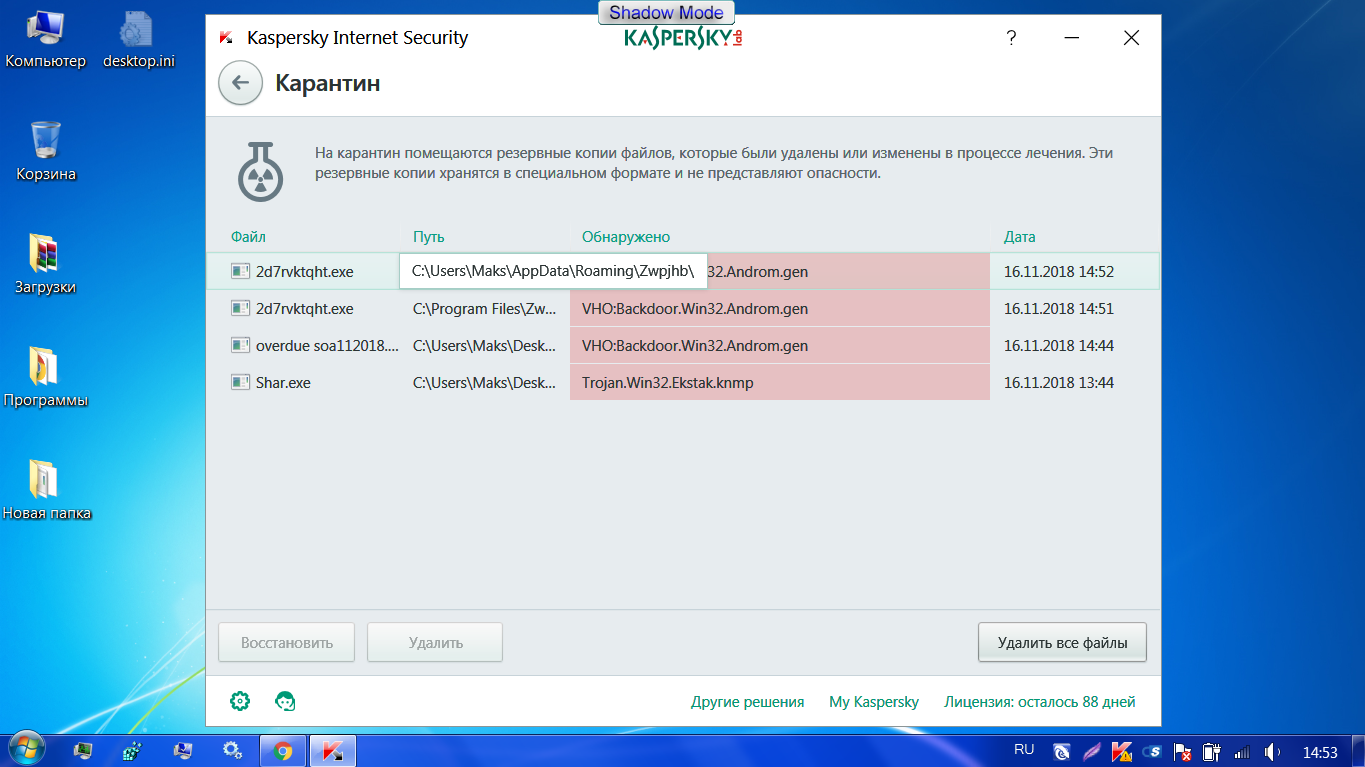The width and height of the screenshot is (1365, 767).
Task: Select the desktop.ini file on the desktop
Action: coord(139,41)
